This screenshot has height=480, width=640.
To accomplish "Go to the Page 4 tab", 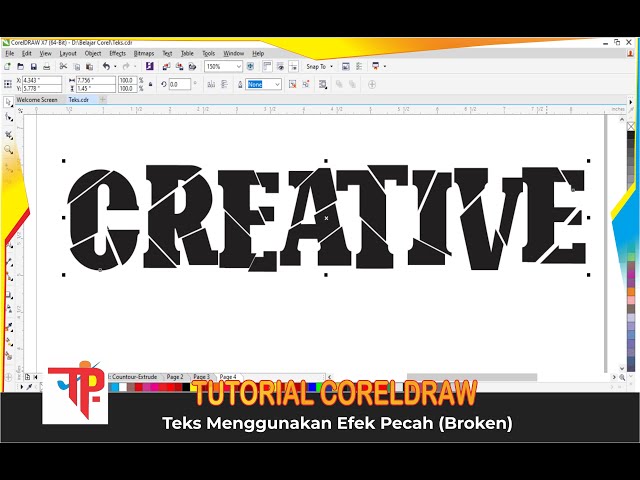I will 228,377.
